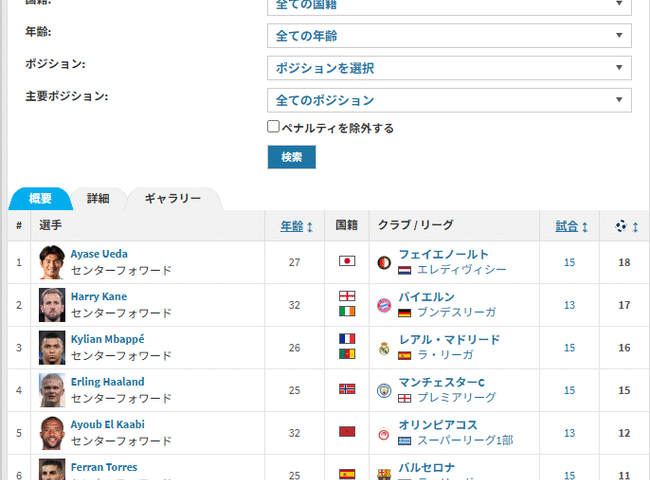This screenshot has width=650, height=480.
Task: Expand the 全ての年齢 age dropdown
Action: pos(449,36)
